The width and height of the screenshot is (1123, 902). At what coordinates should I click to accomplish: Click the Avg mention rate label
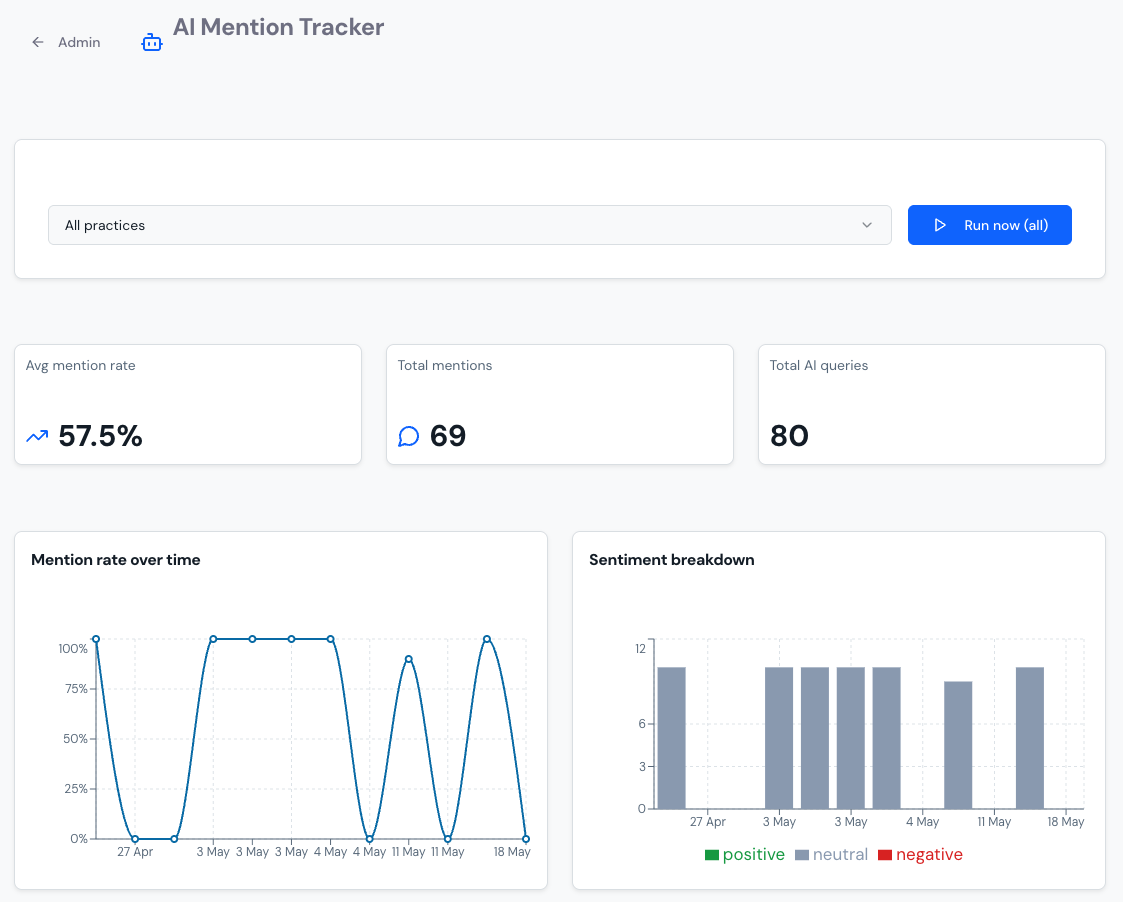[x=80, y=365]
